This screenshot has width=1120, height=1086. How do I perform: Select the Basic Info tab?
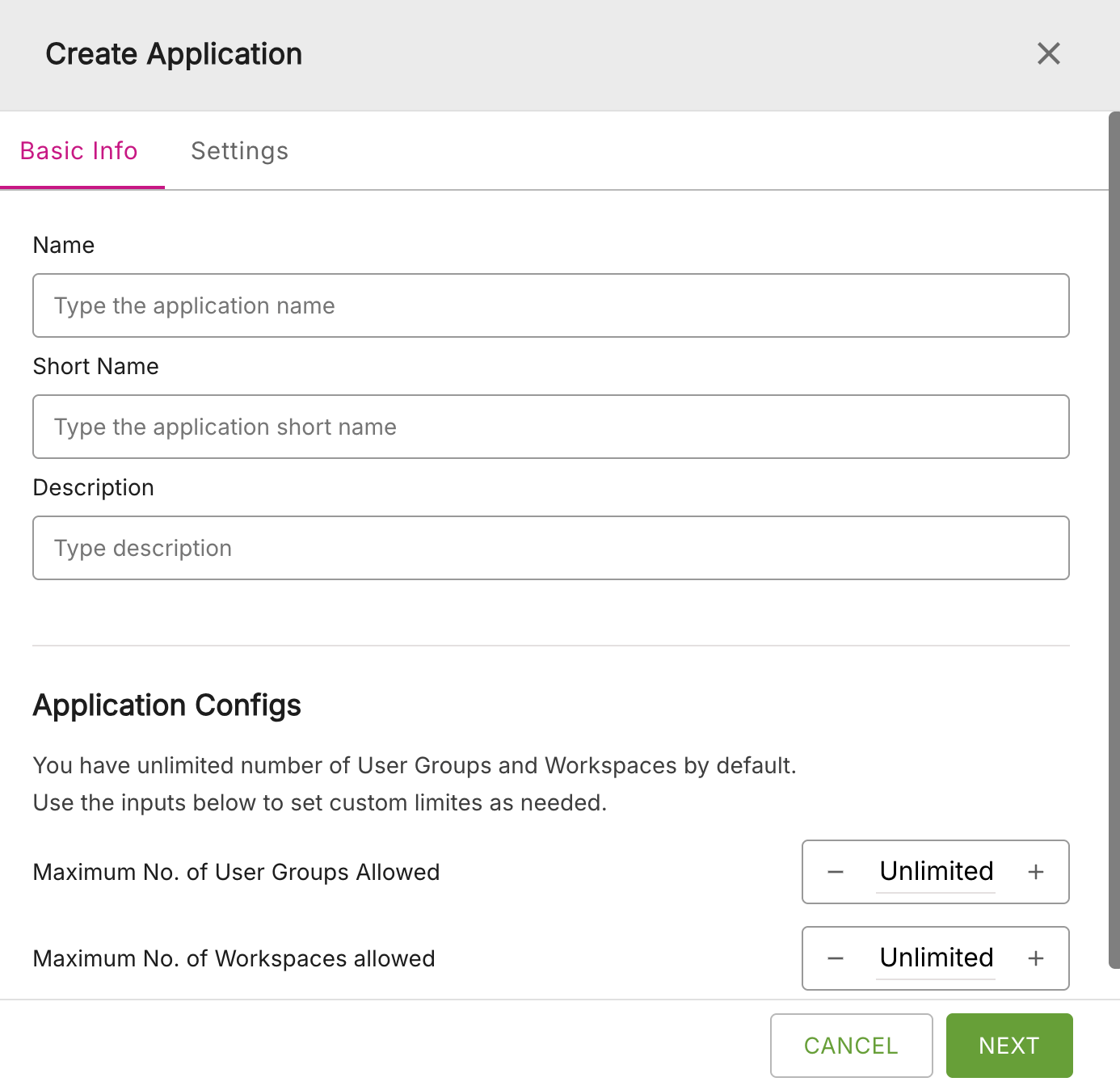[x=79, y=151]
